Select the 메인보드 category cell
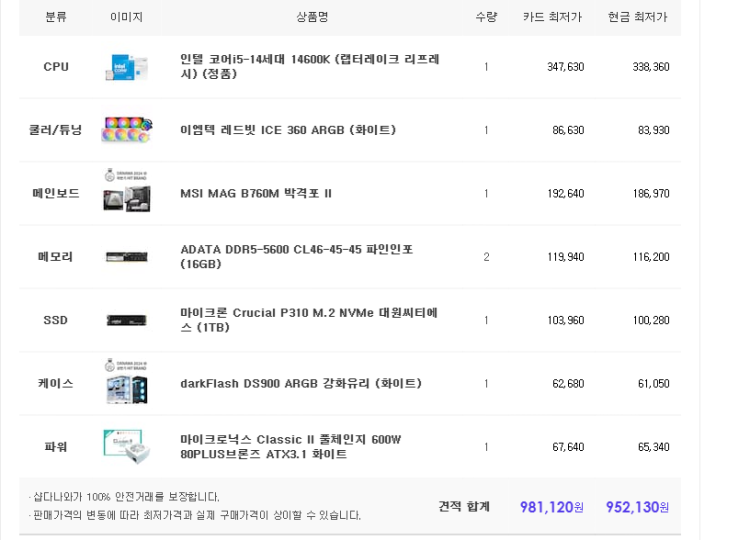 [x=56, y=193]
